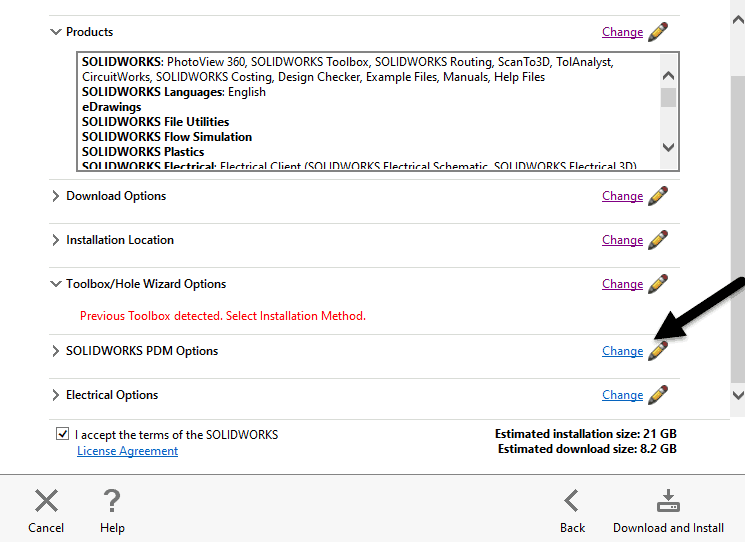Click the products list scroll up arrow
The image size is (745, 542).
(x=669, y=76)
